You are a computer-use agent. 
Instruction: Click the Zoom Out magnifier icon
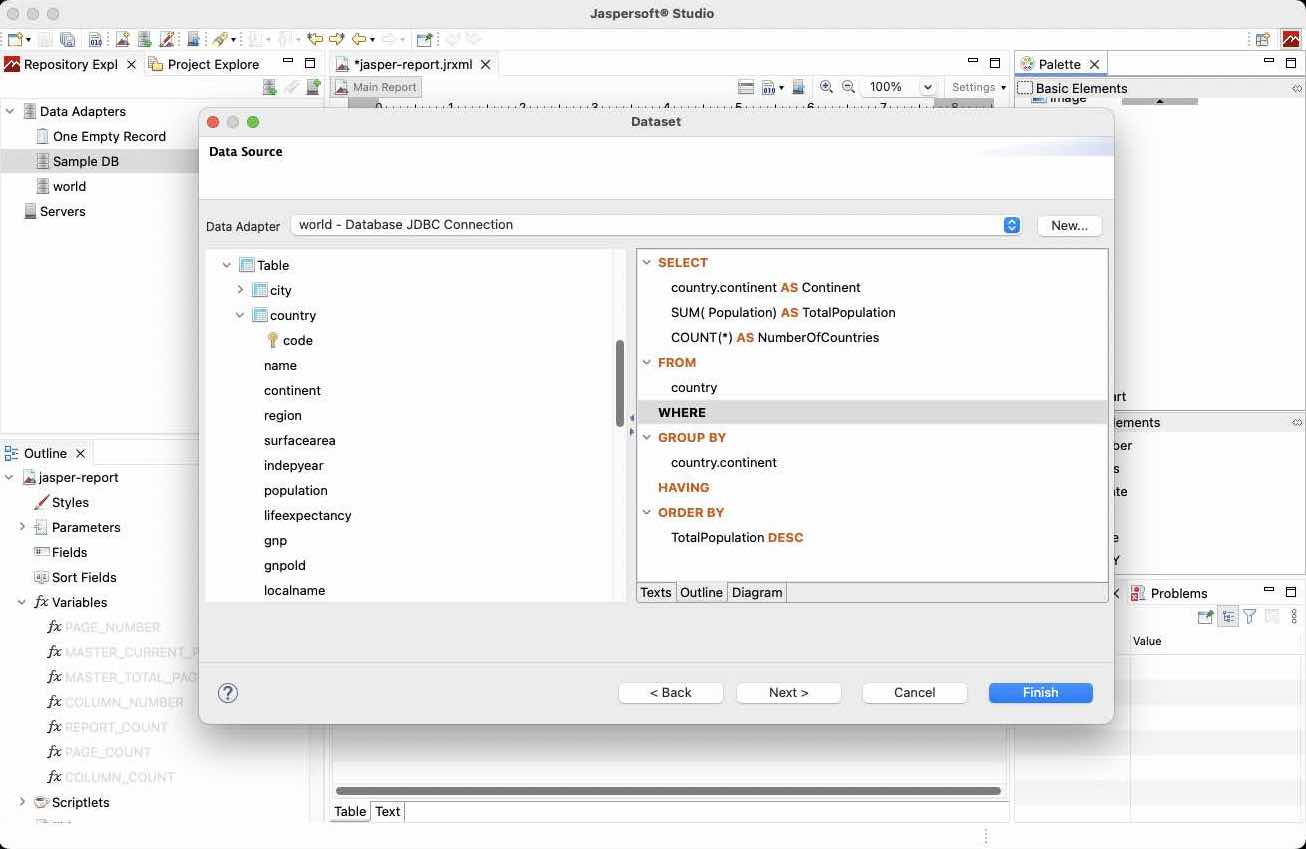point(848,87)
